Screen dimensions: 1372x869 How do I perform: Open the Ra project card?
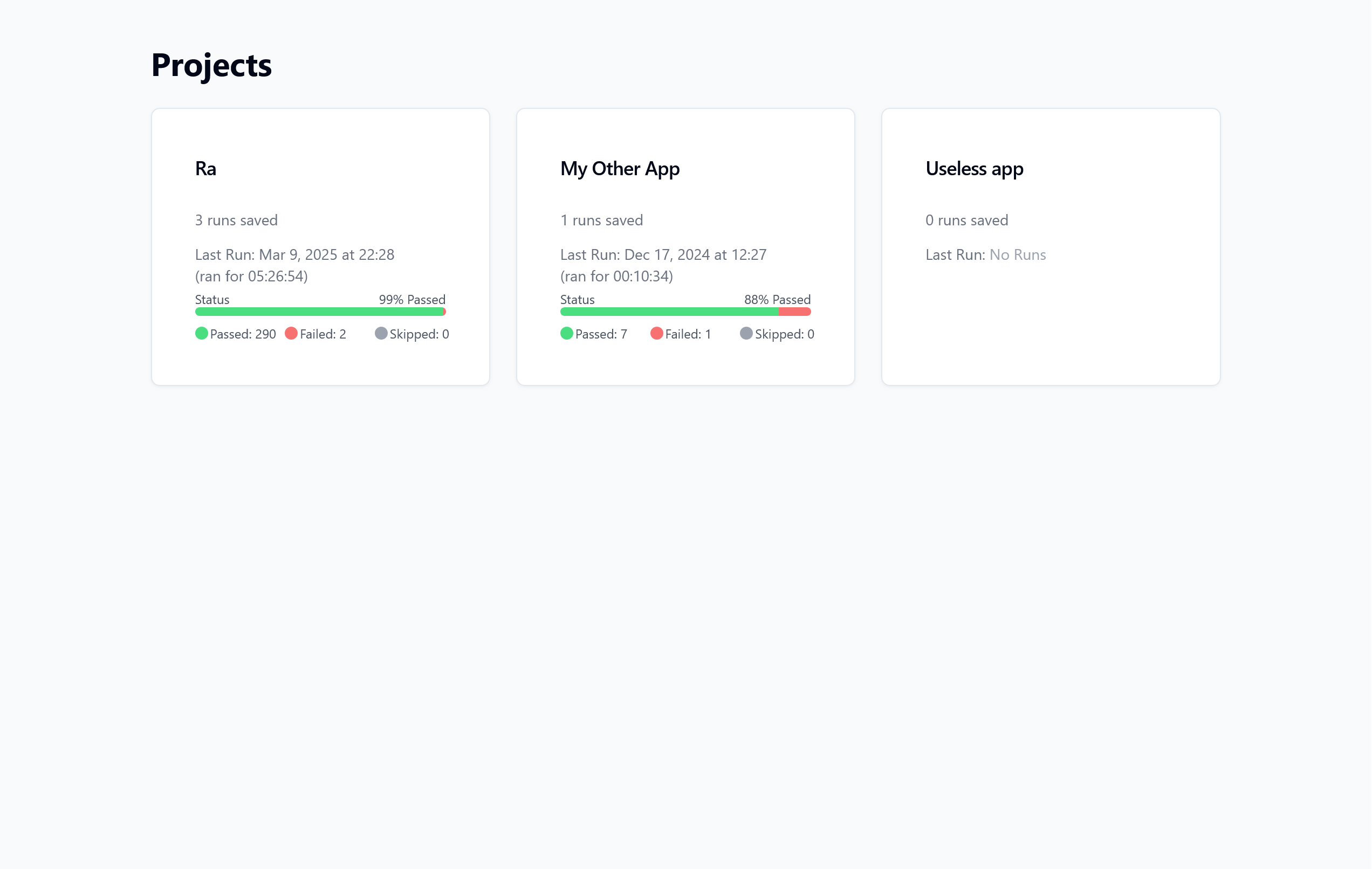point(320,246)
